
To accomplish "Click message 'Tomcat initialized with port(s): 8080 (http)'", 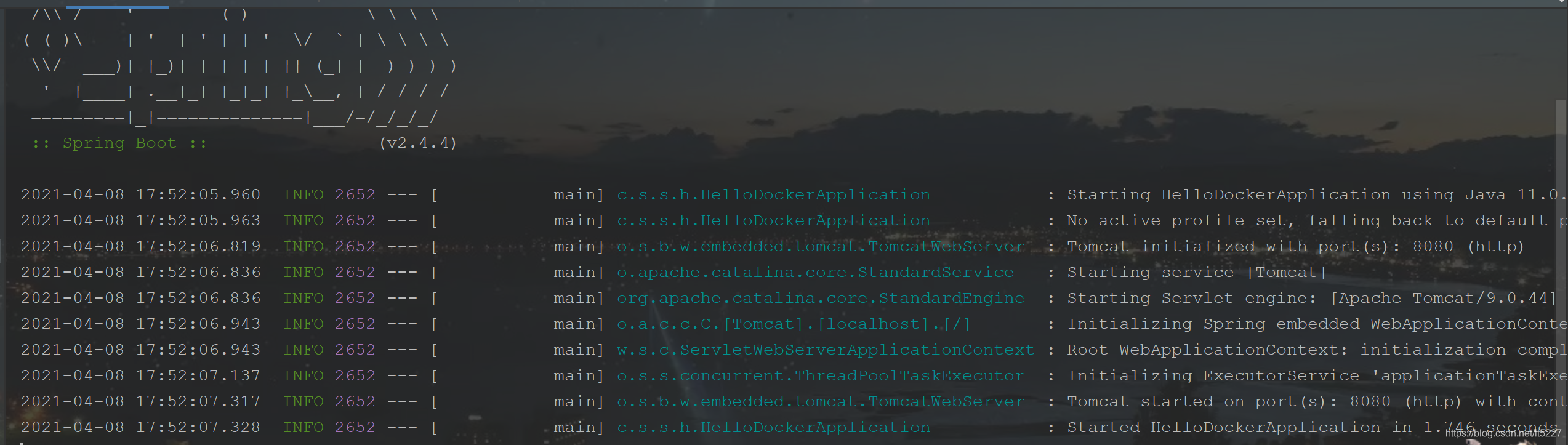I will tap(1295, 247).
